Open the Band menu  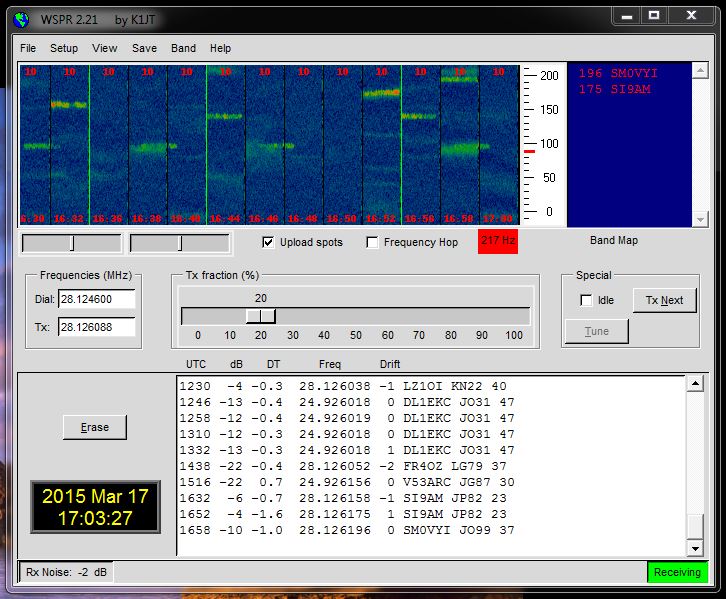pos(184,48)
